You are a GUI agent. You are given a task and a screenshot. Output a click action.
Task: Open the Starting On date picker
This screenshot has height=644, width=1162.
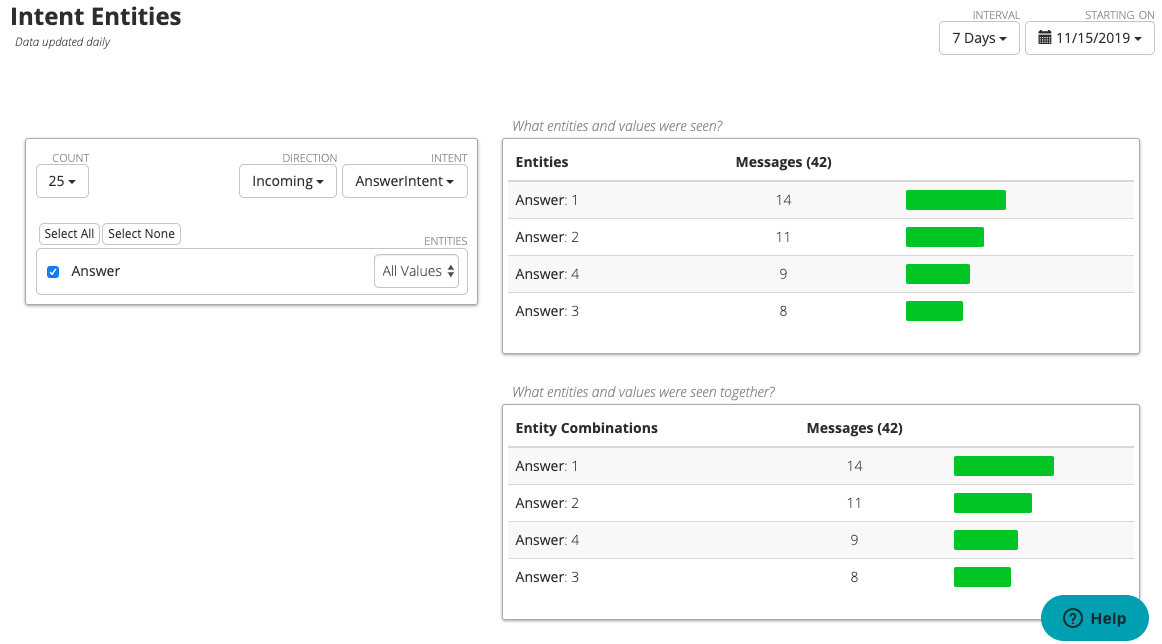point(1089,38)
